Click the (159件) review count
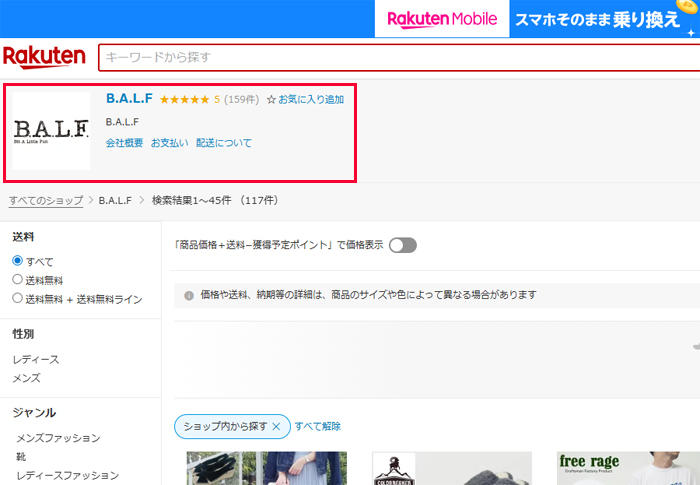 tap(242, 100)
